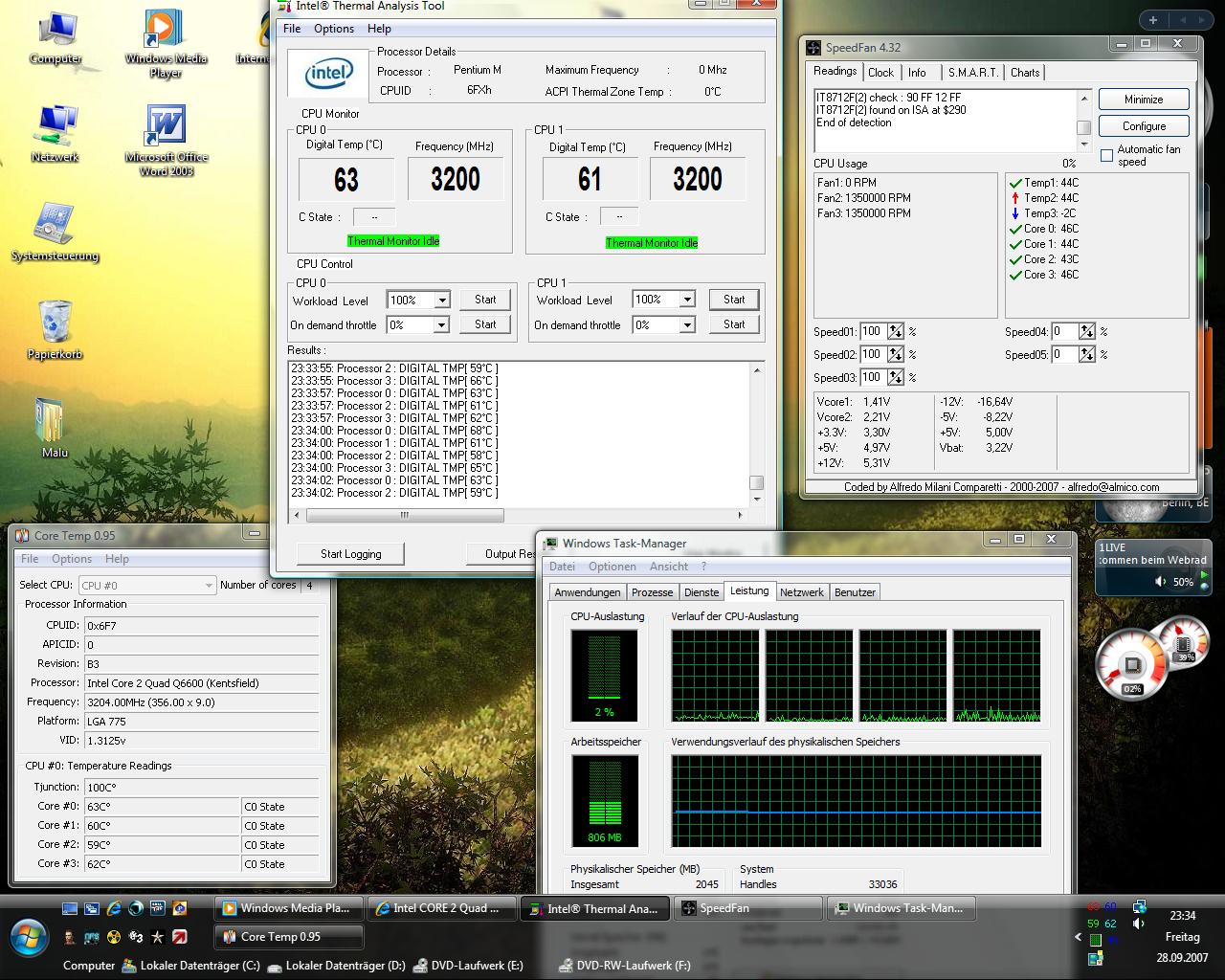Screen dimensions: 1225x980
Task: Open Anwendungen tab in Task-Manager
Action: click(588, 592)
